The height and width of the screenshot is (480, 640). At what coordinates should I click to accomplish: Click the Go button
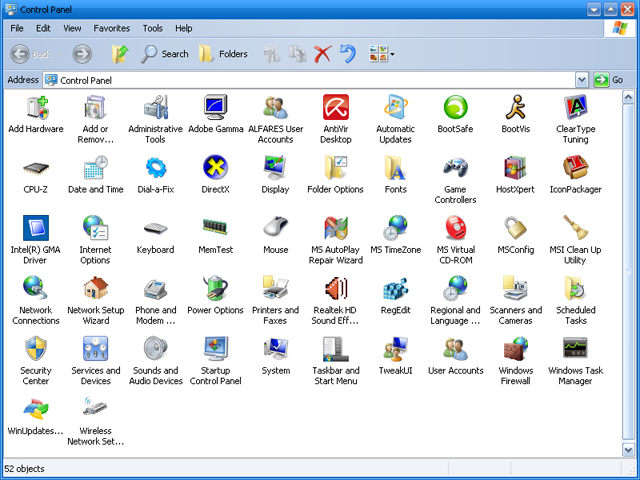pos(609,80)
